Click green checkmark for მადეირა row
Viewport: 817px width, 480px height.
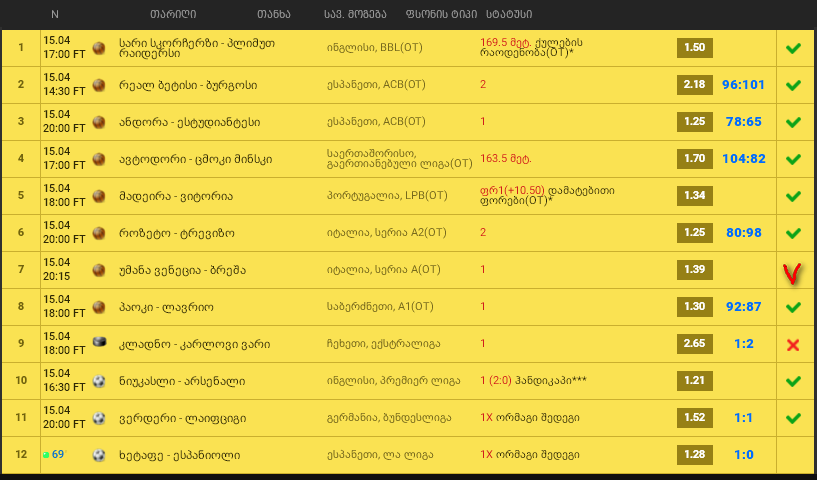click(x=793, y=196)
